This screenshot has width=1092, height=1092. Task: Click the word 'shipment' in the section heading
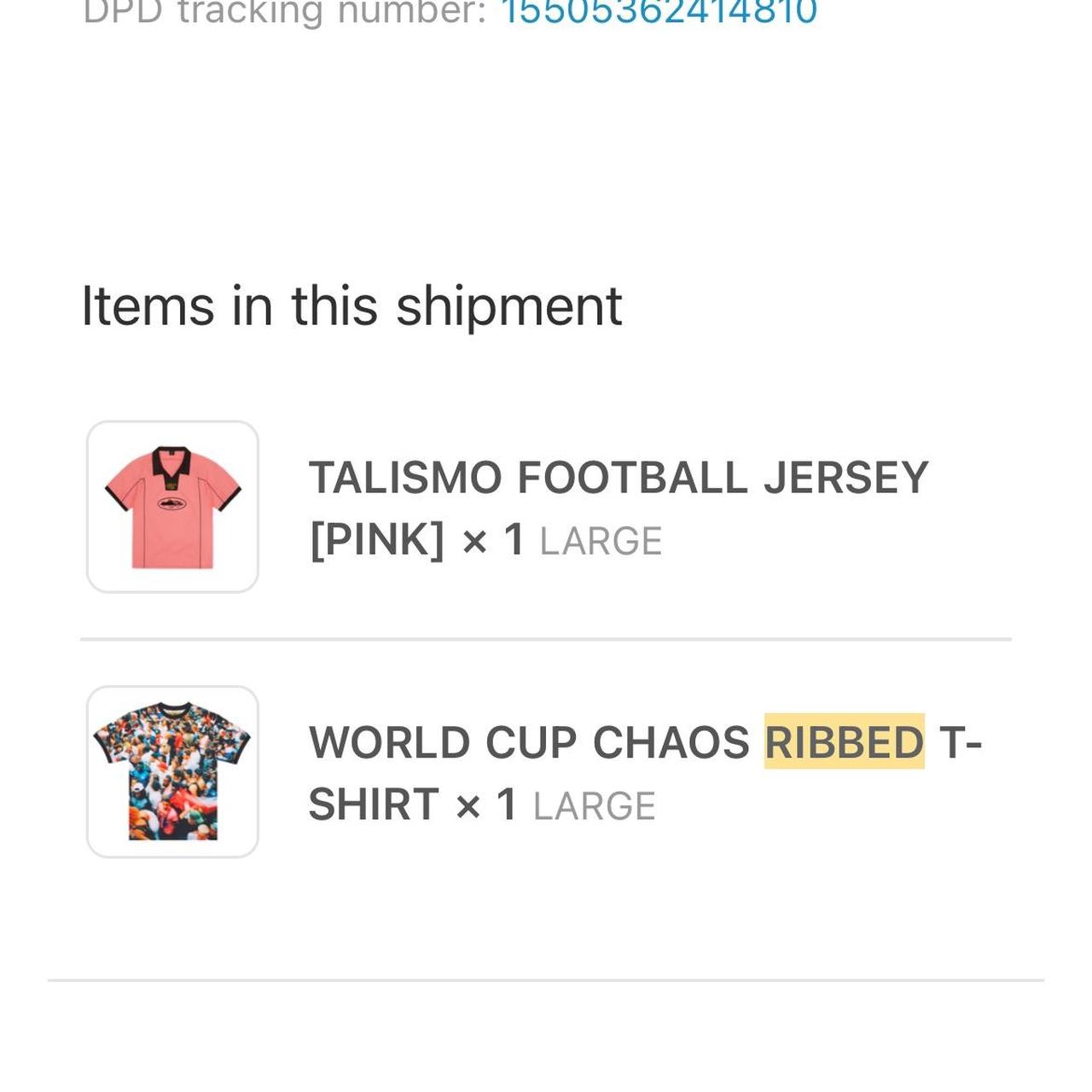tap(509, 305)
